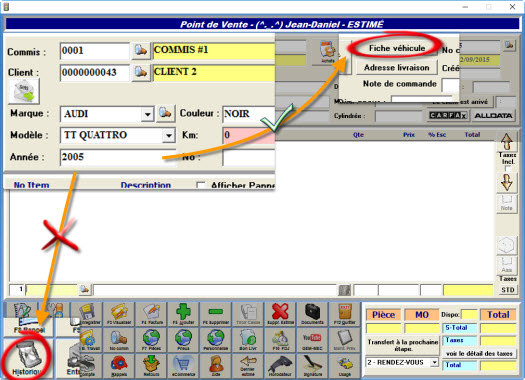This screenshot has width=525, height=380.
Task: Click the Usage cars icon
Action: pyautogui.click(x=345, y=366)
